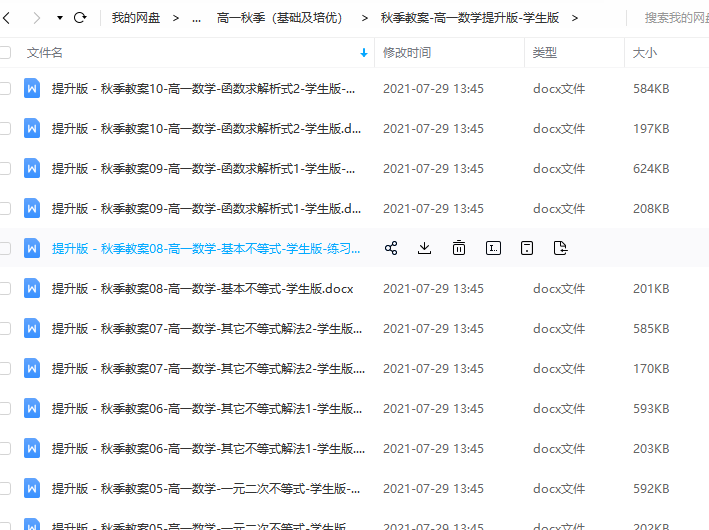Sort the list by 修改时间 column

point(407,52)
